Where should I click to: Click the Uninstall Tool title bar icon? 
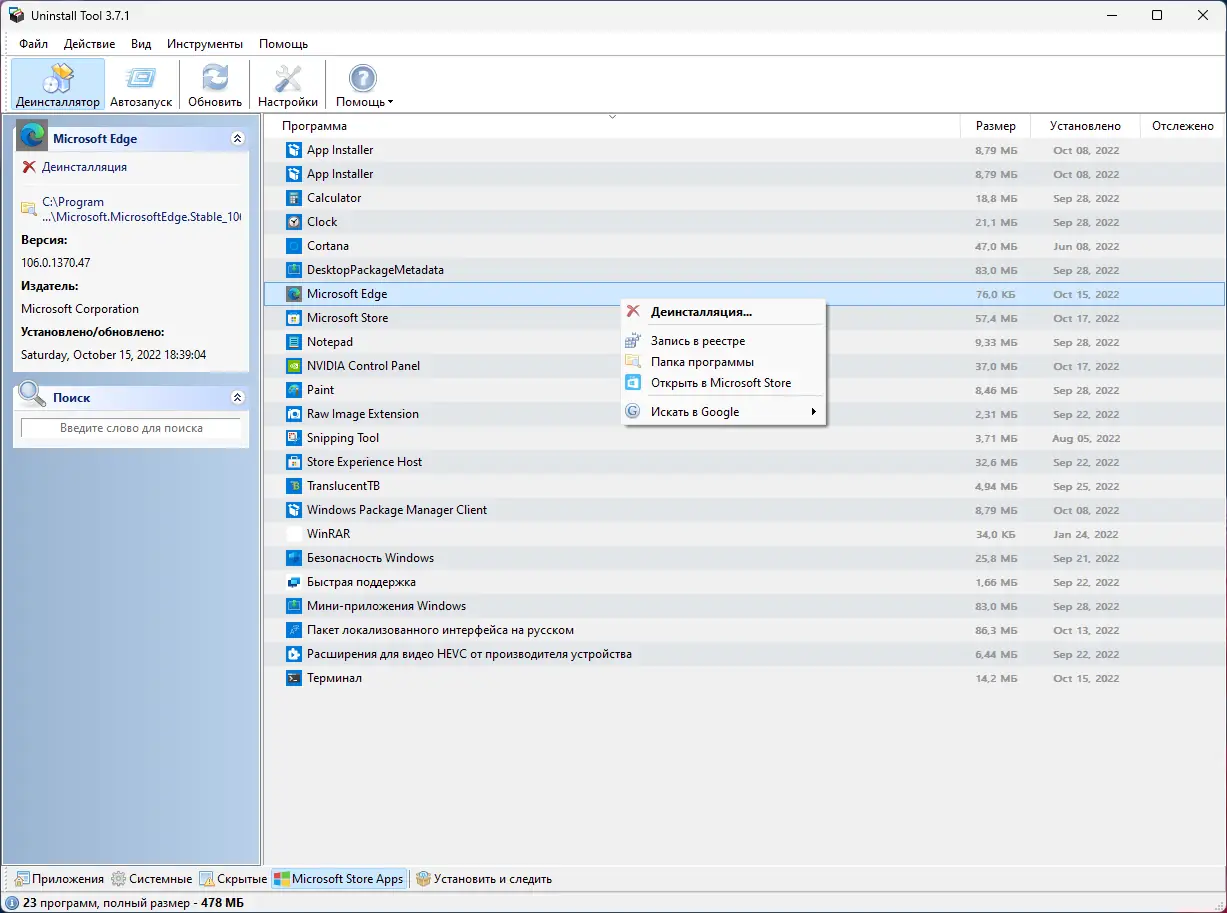pos(16,15)
